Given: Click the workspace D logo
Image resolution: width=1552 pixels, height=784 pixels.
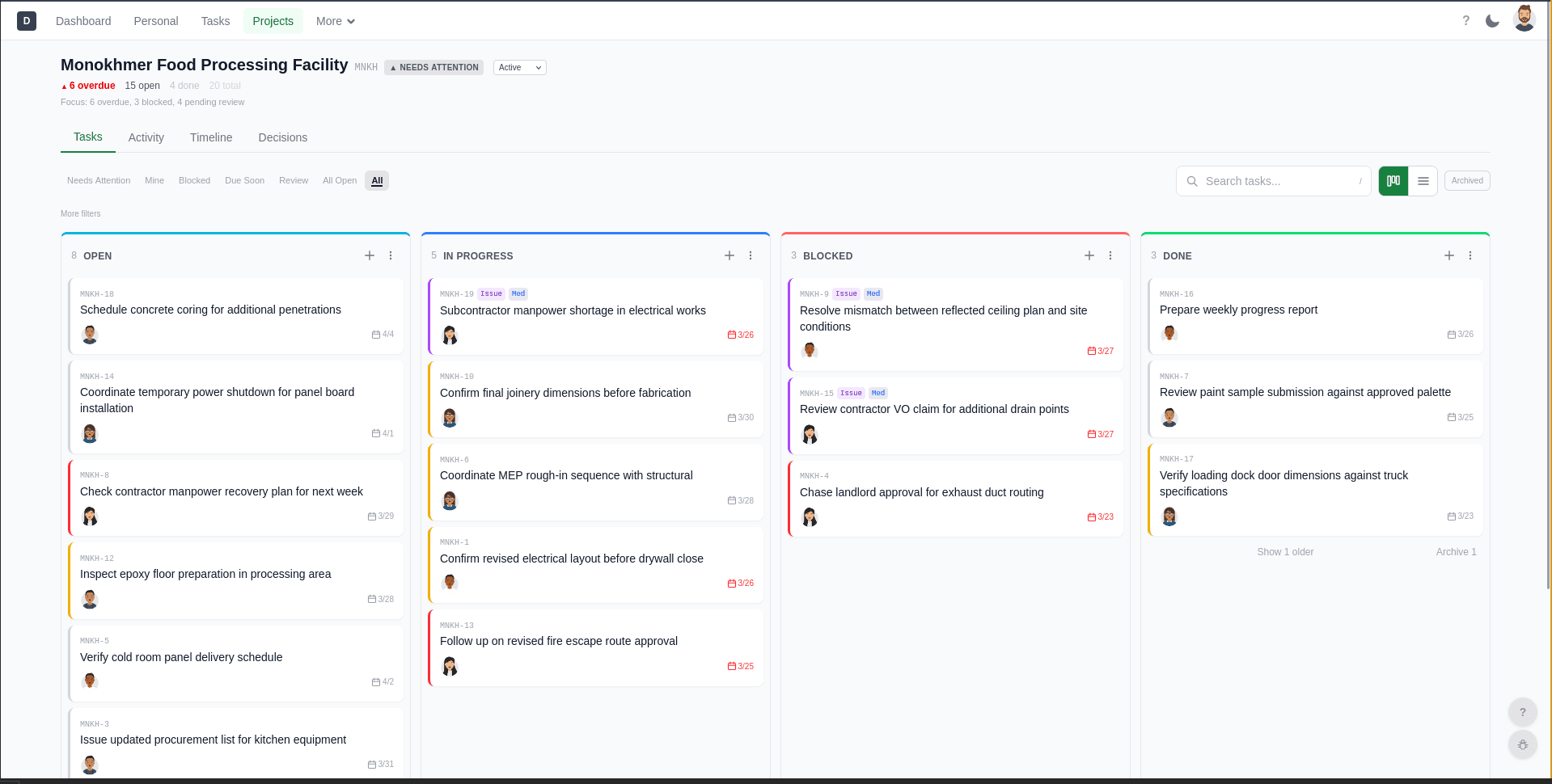Looking at the screenshot, I should (27, 20).
